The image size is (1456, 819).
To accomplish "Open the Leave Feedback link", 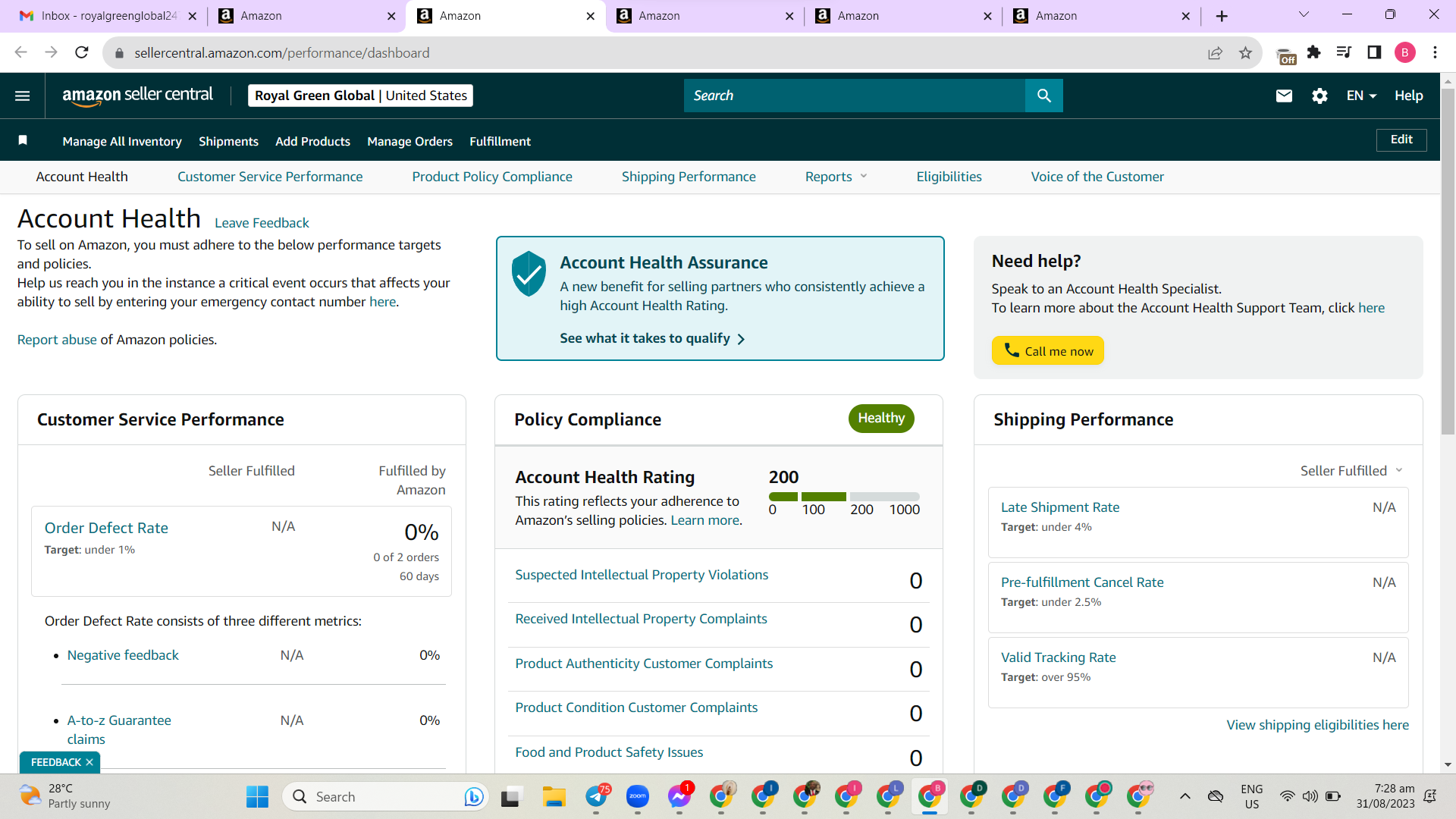I will (x=262, y=223).
